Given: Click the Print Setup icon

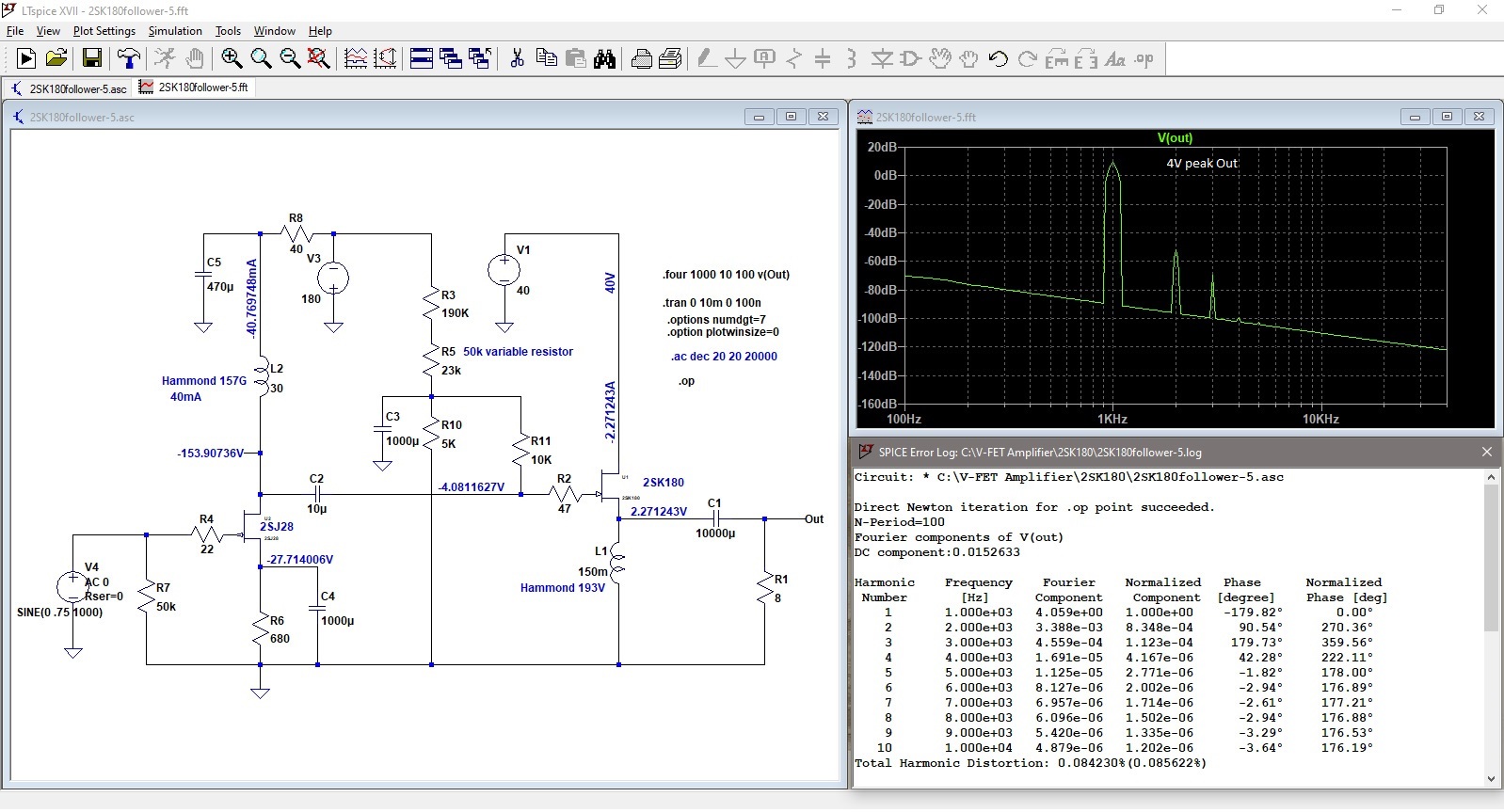Looking at the screenshot, I should [670, 58].
